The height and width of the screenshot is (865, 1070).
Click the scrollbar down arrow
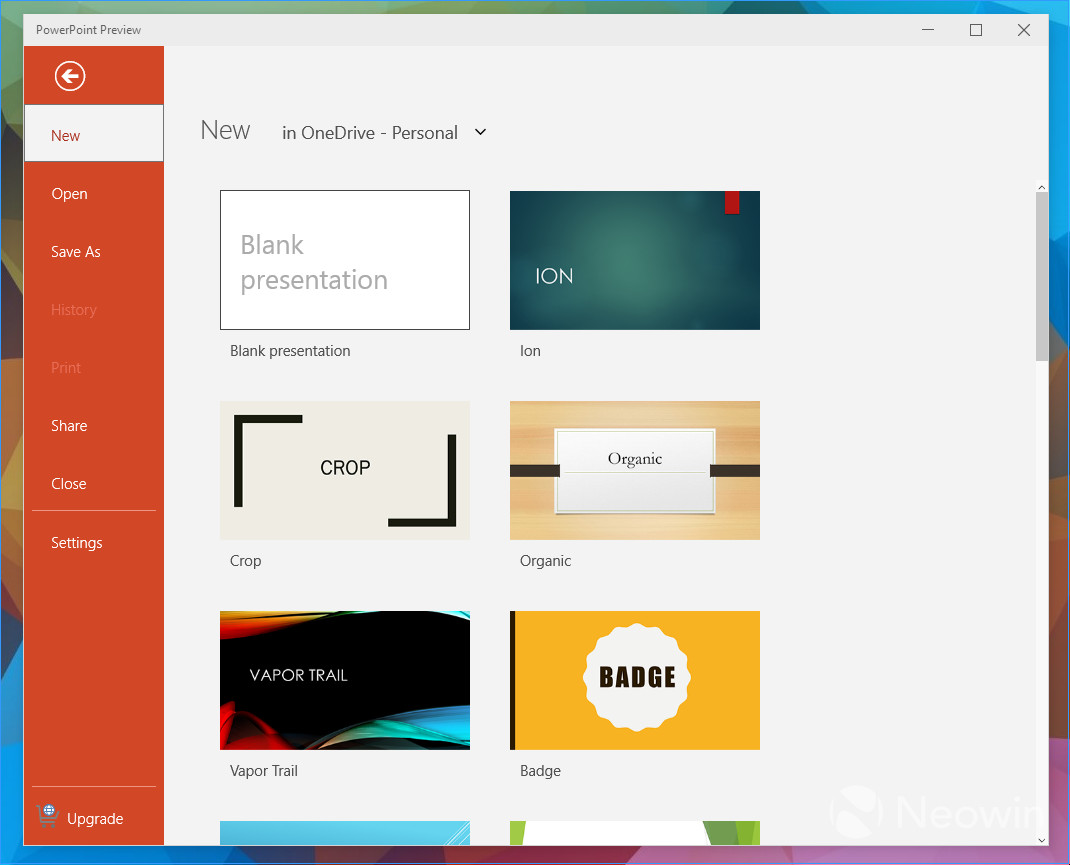(1041, 841)
